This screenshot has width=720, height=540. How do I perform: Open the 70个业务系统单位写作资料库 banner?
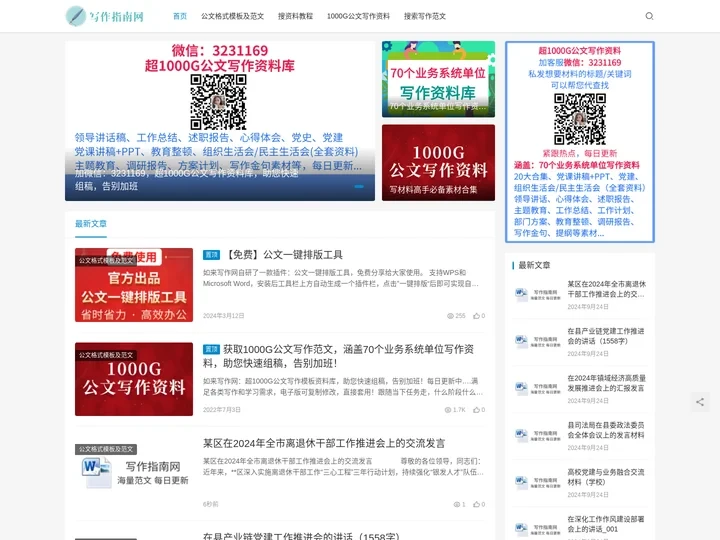coord(439,79)
